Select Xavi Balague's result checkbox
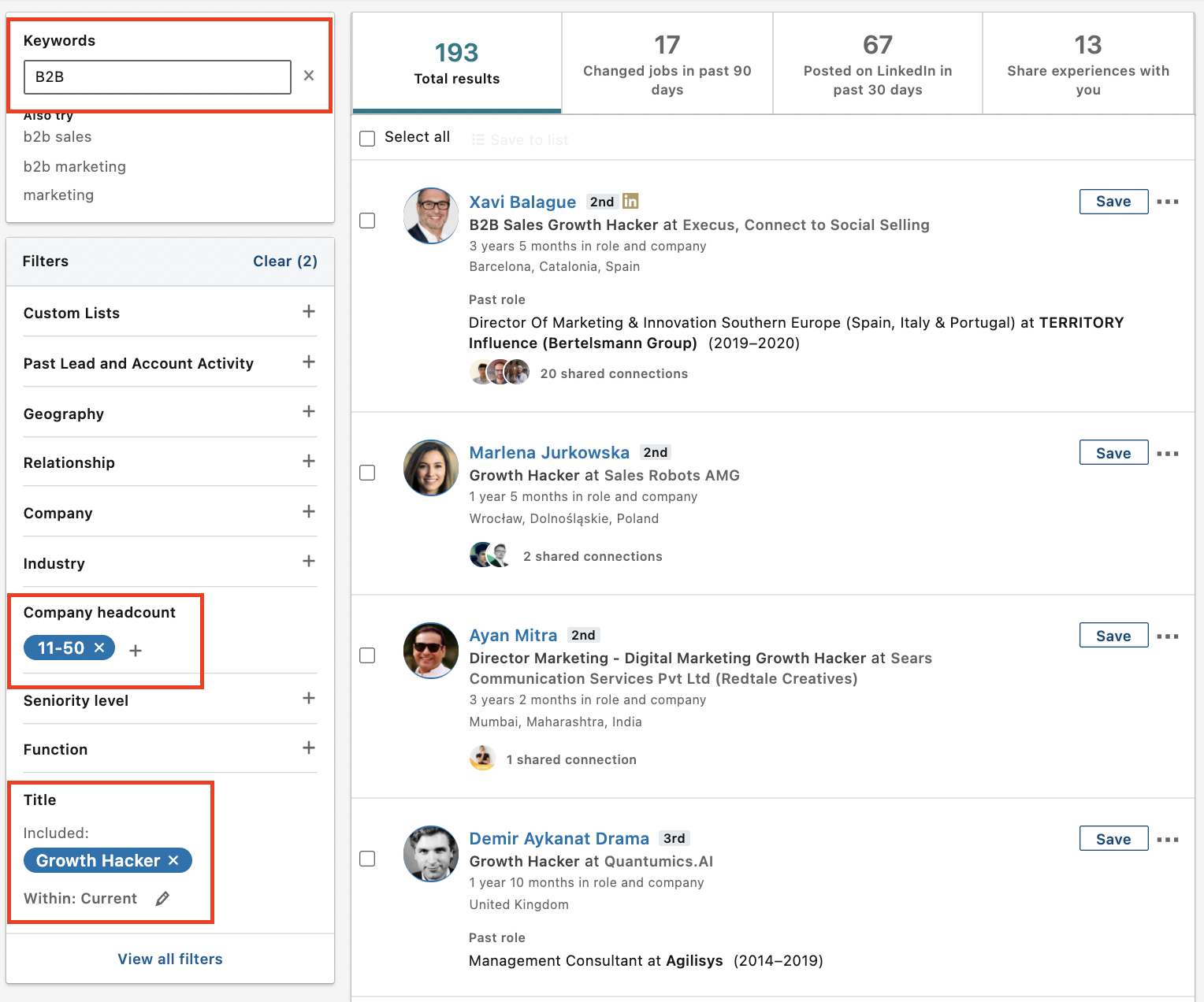 point(367,221)
